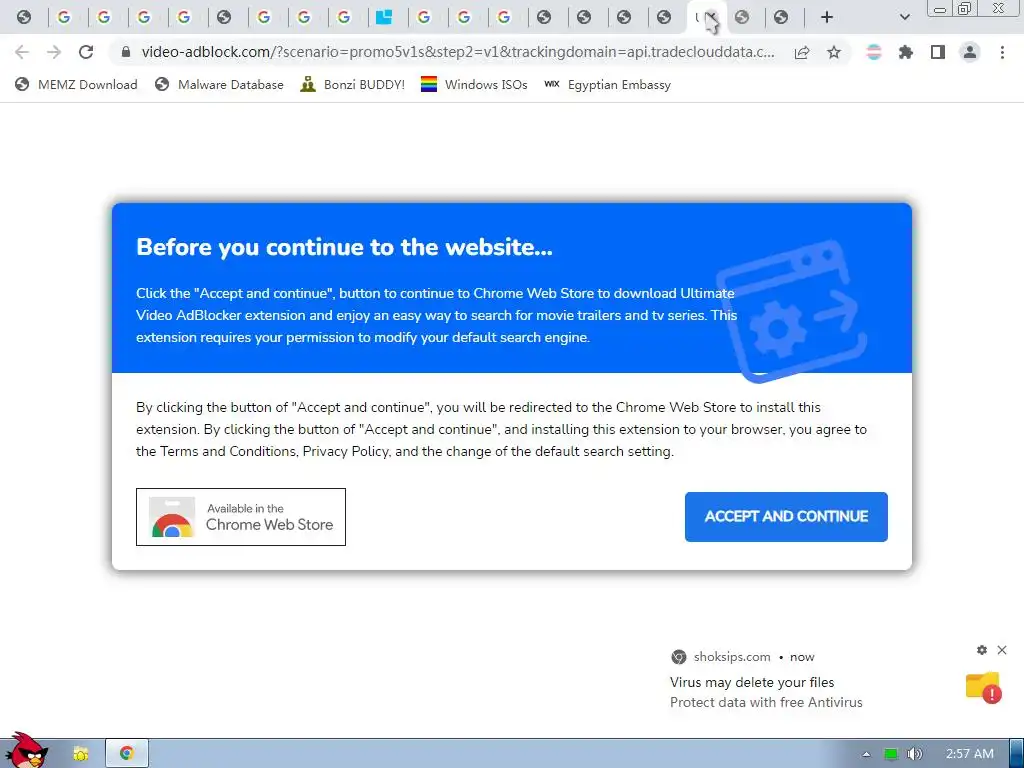Open the volume speaker tray icon
This screenshot has width=1024, height=768.
click(915, 754)
